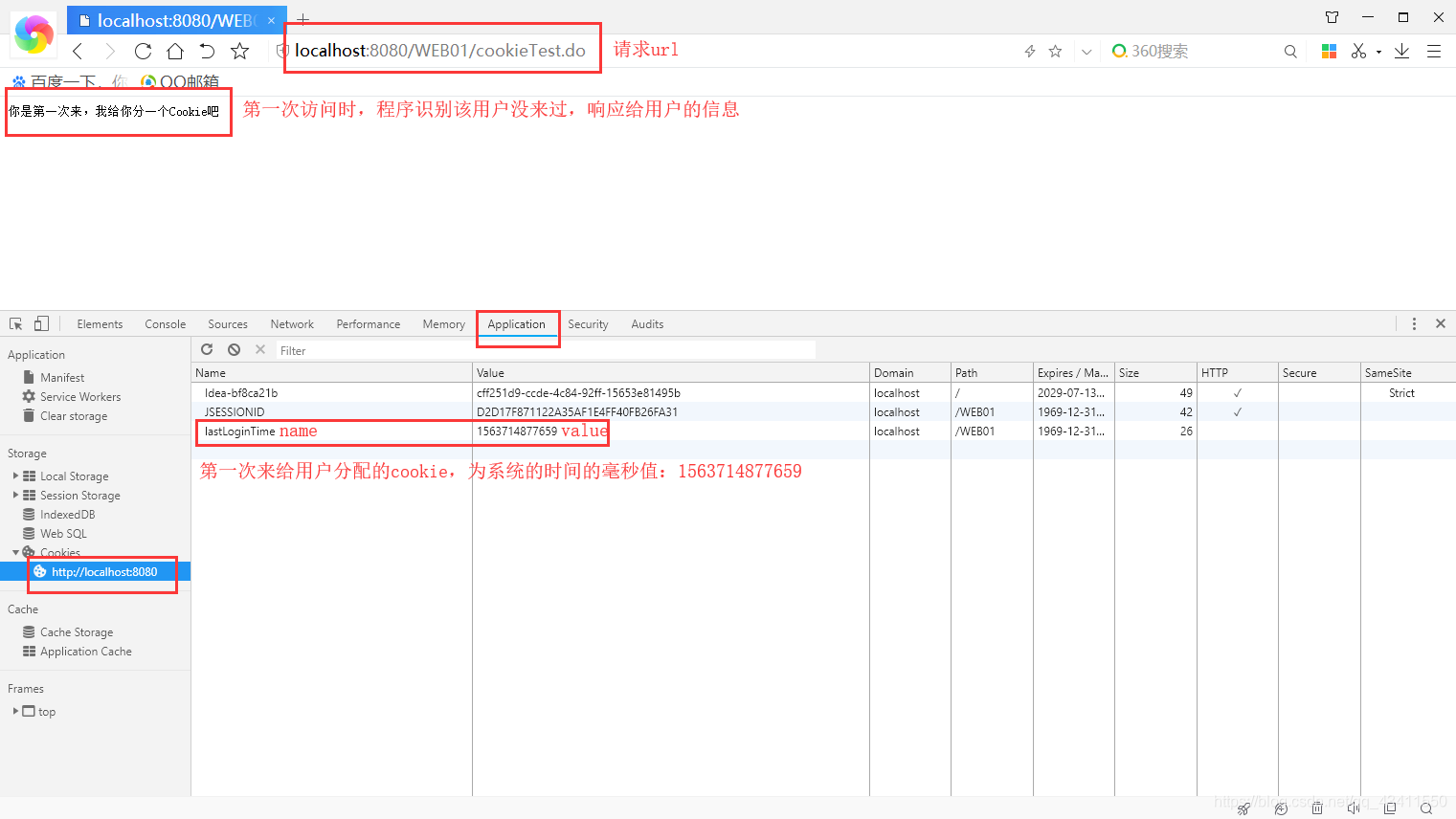Open Clear storage in the sidebar
Viewport: 1456px width, 819px height.
click(74, 416)
